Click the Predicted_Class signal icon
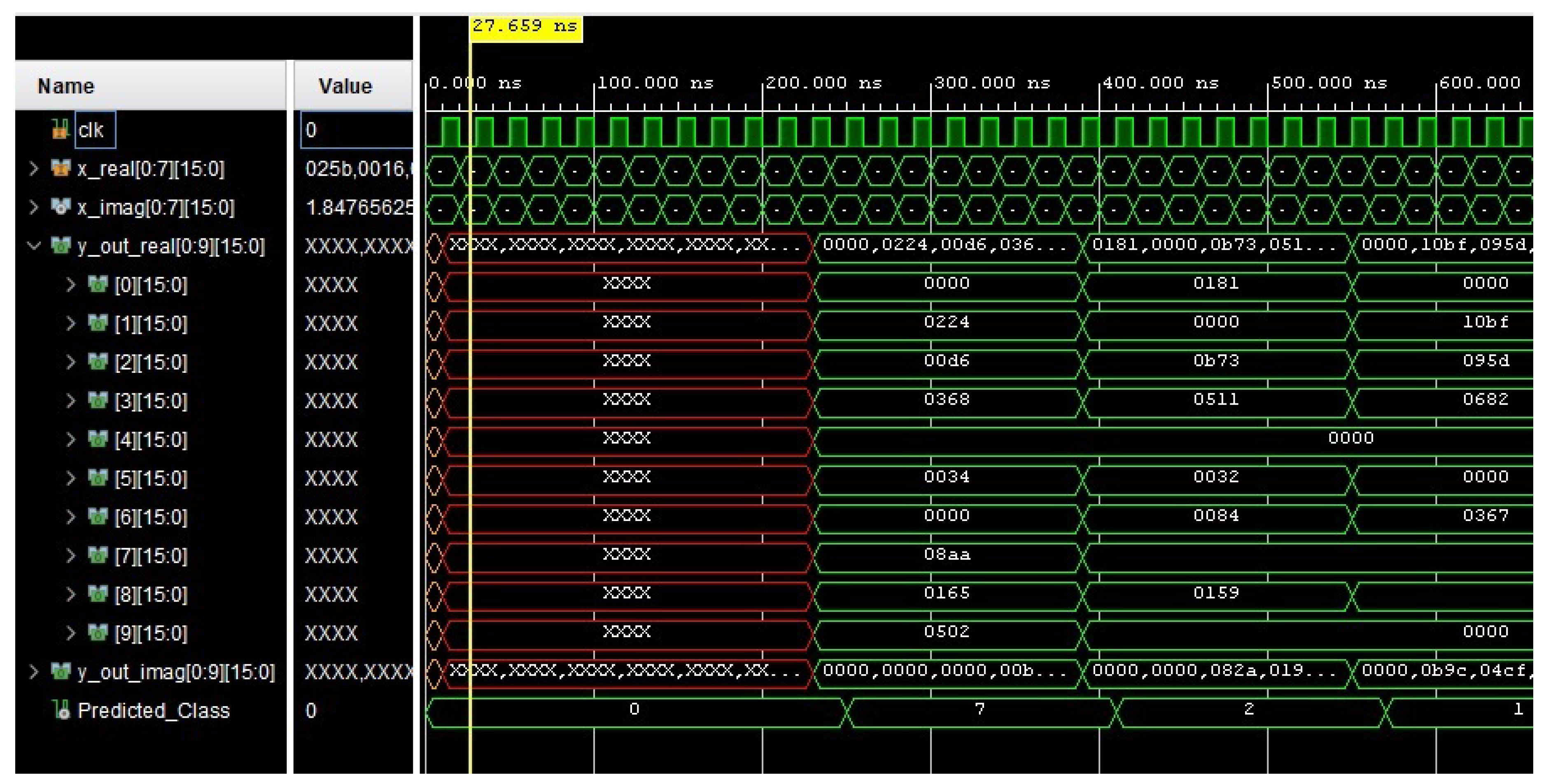The width and height of the screenshot is (1546, 784). point(61,710)
